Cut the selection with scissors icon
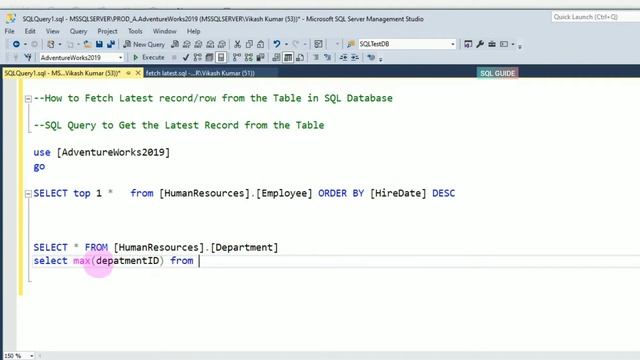Screen dimensions: 640x360 point(237,44)
